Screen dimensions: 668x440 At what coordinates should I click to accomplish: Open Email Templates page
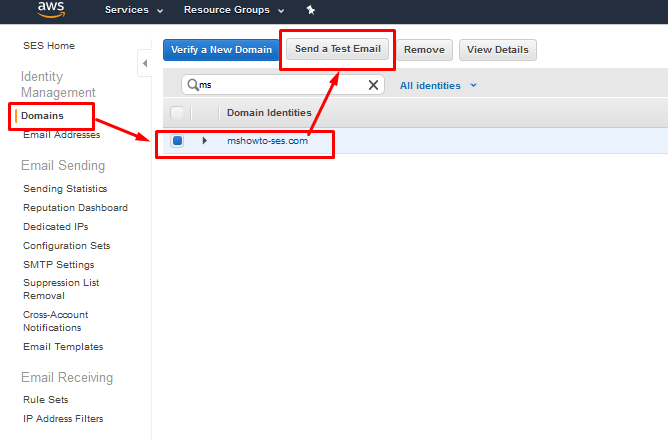(63, 347)
